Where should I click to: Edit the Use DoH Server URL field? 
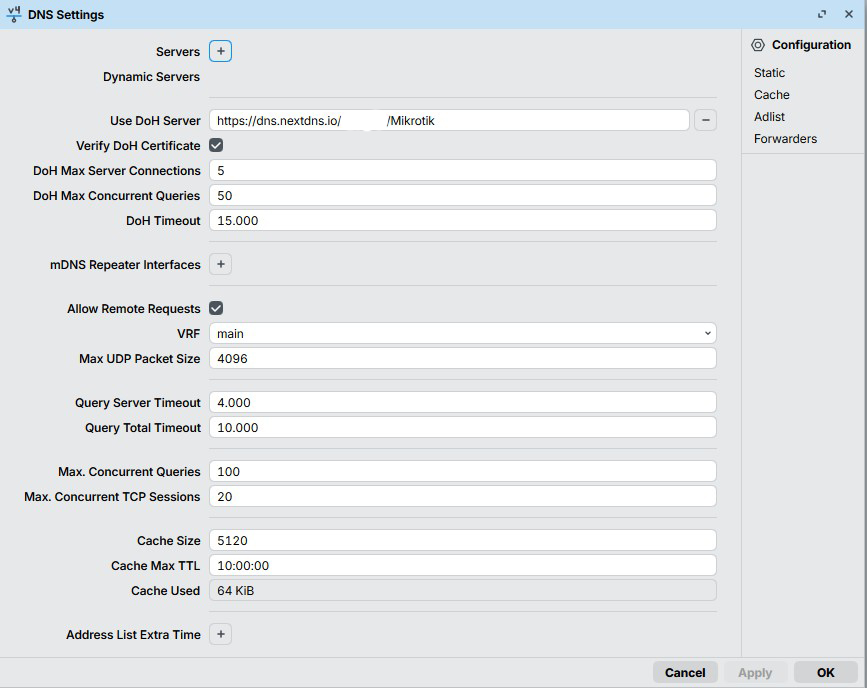click(449, 121)
